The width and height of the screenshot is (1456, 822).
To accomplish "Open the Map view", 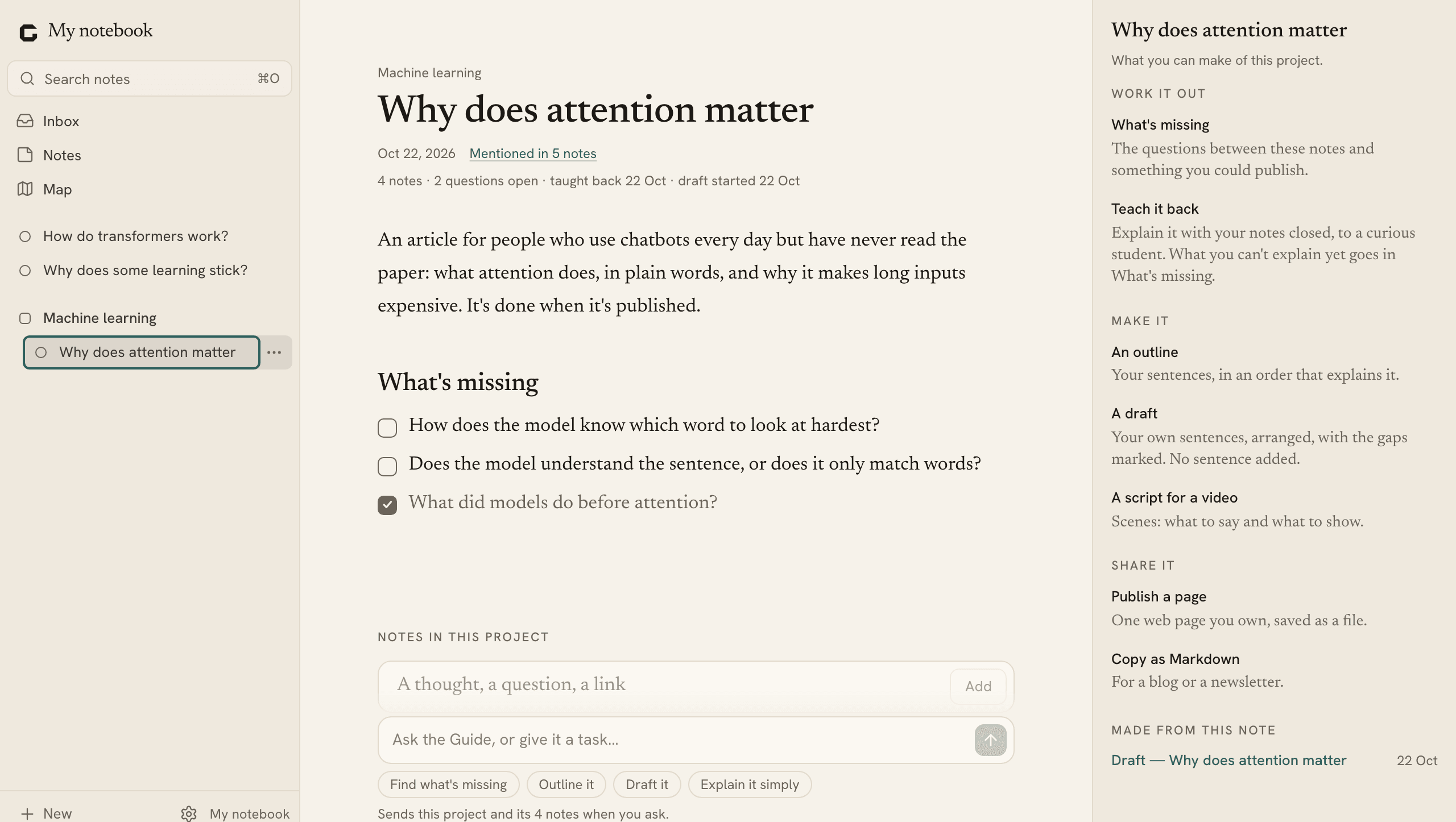I will tap(150, 189).
